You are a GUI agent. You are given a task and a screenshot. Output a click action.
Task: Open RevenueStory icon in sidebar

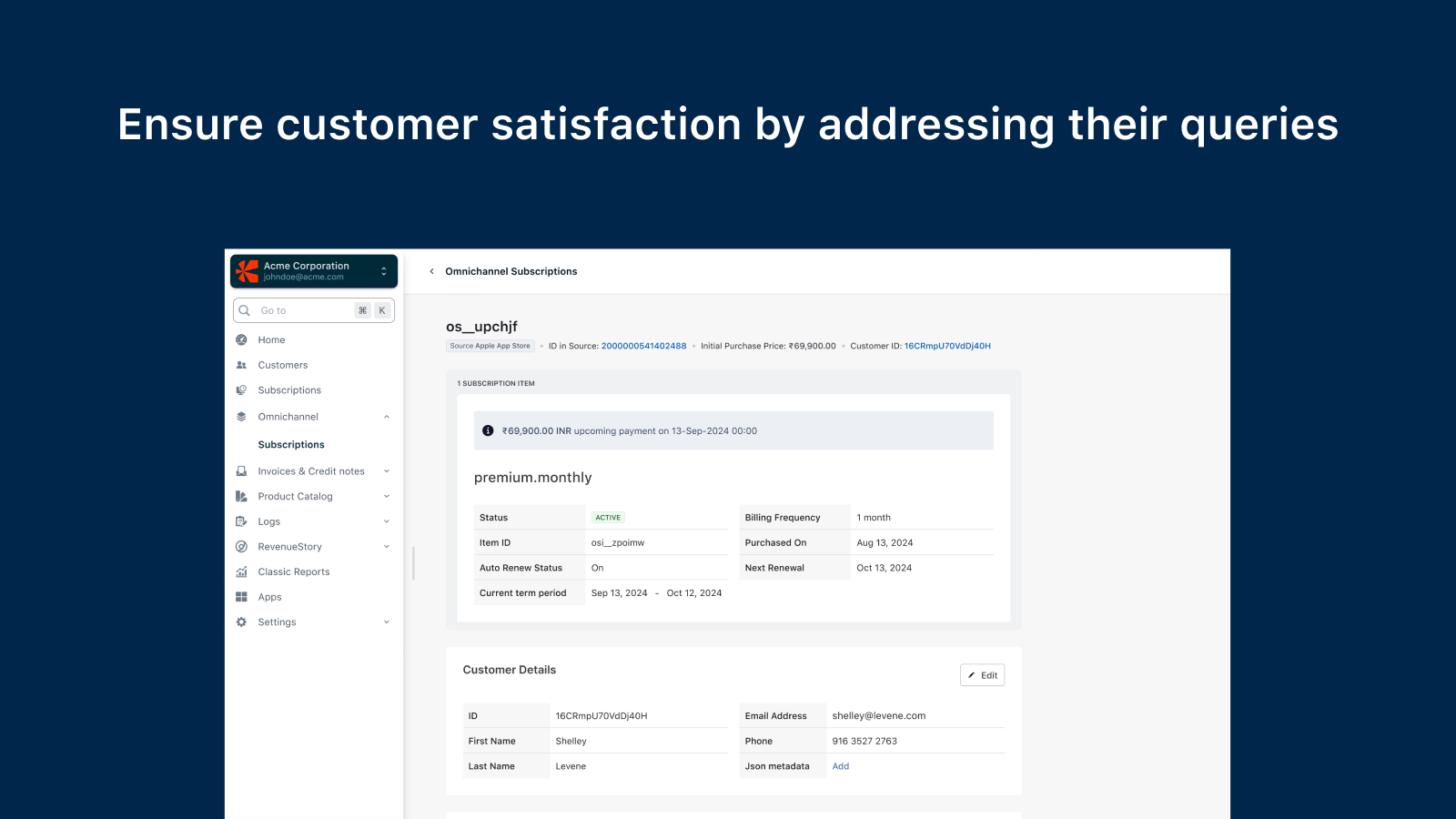tap(241, 547)
